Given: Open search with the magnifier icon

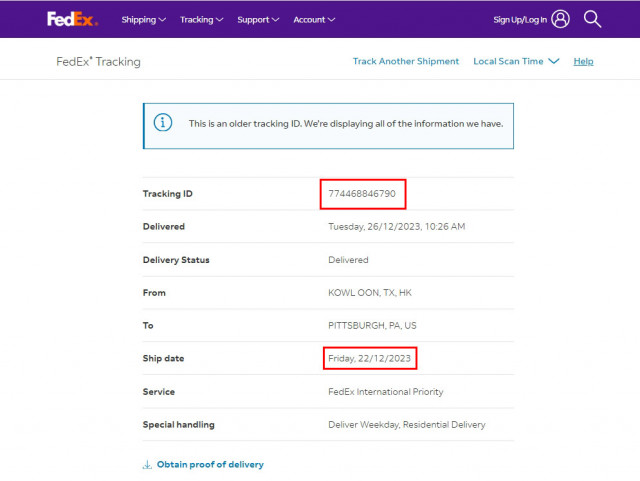Looking at the screenshot, I should tap(592, 19).
